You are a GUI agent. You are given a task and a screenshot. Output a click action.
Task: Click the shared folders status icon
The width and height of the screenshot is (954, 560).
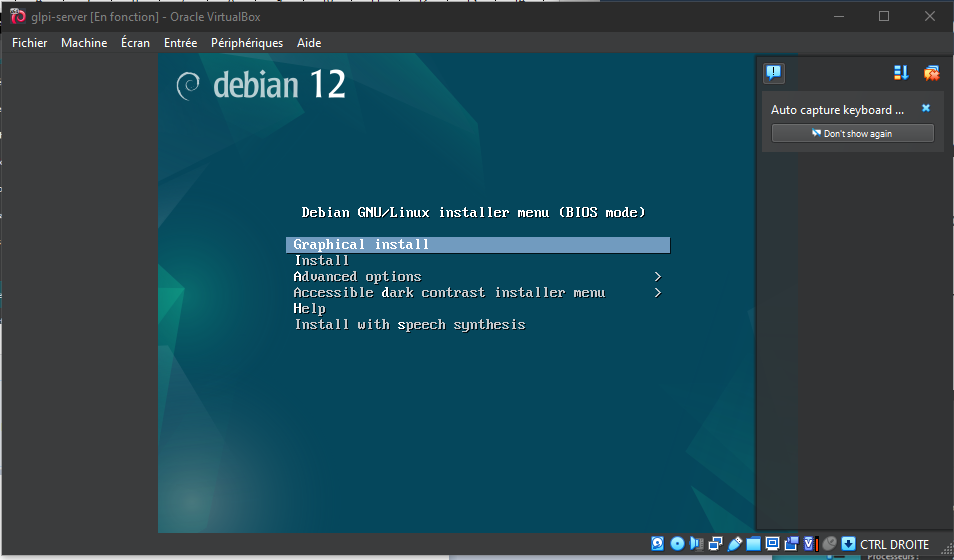(753, 544)
